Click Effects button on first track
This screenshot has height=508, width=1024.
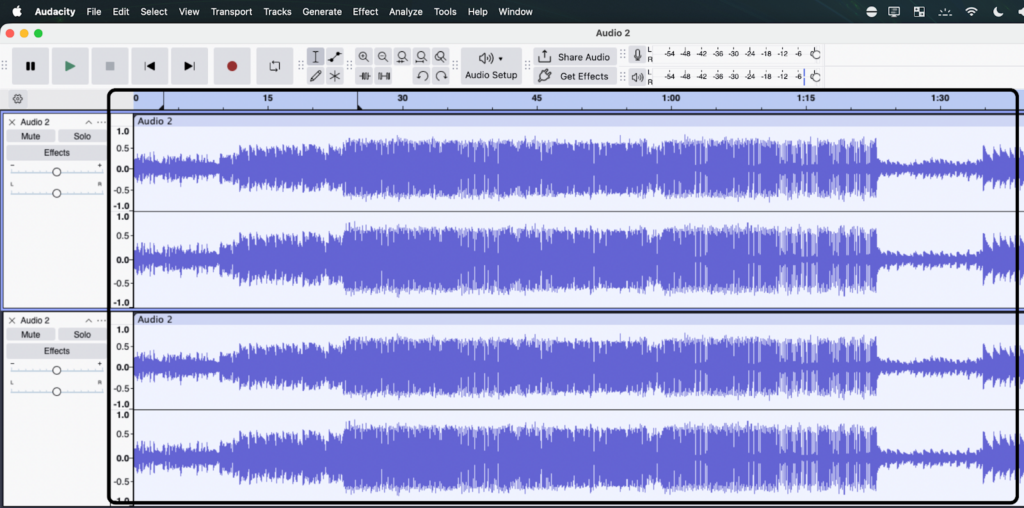(x=57, y=153)
